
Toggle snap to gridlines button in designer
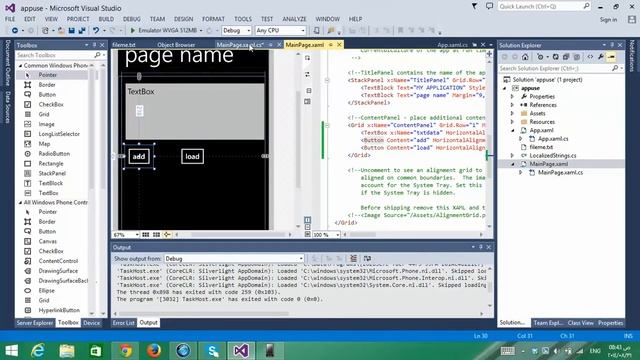156,235
